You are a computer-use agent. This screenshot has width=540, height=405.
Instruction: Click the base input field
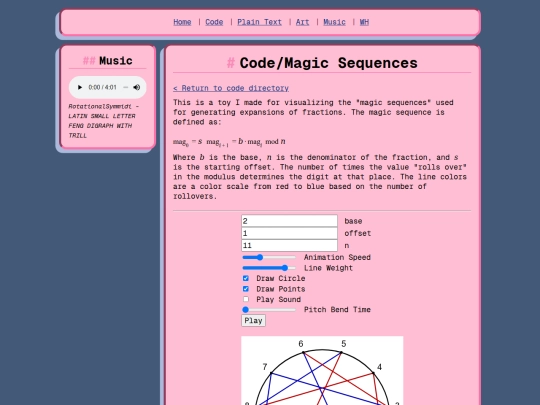(x=289, y=221)
